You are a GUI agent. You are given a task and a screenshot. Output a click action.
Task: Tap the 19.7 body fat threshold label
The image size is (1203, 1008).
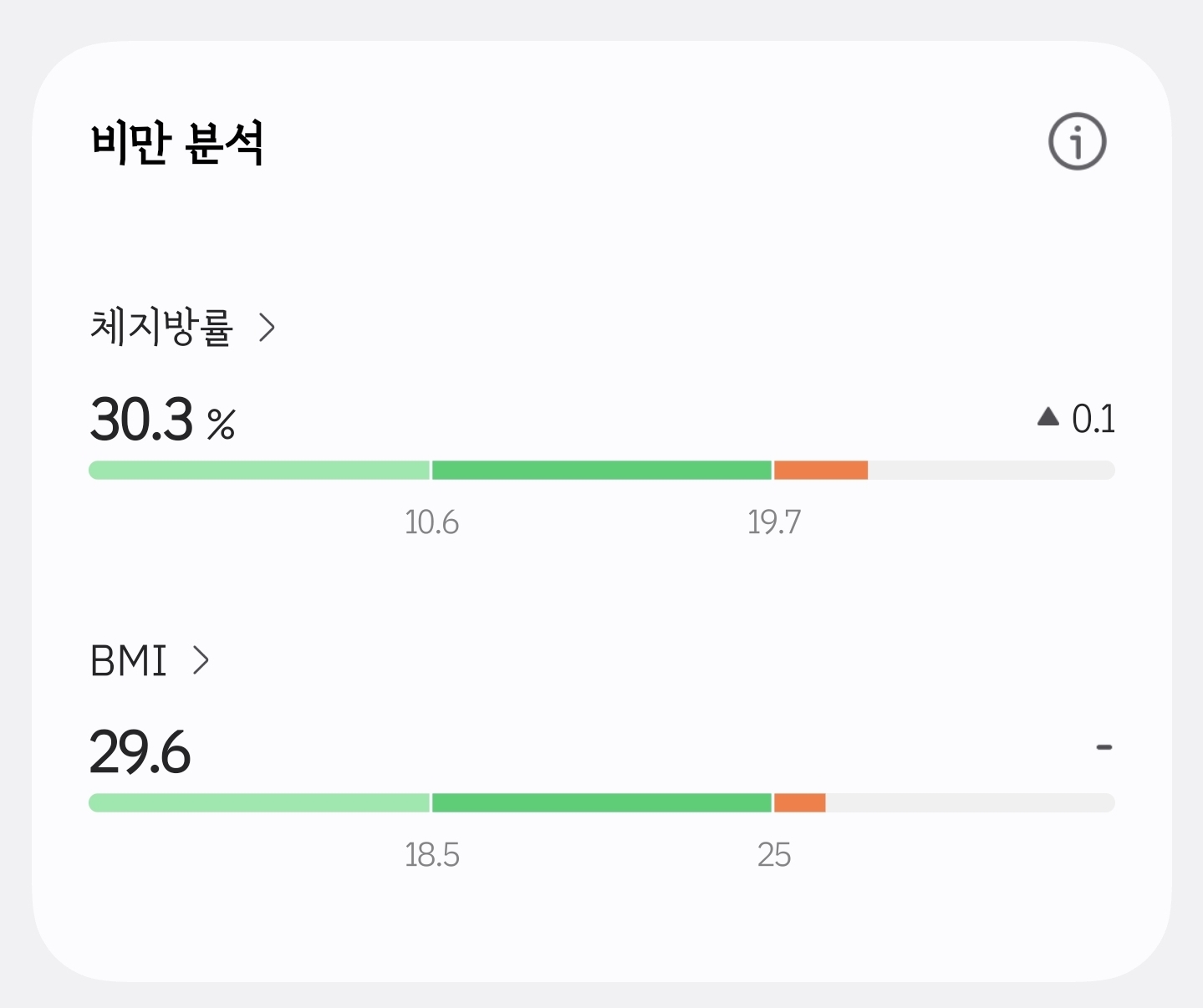[774, 522]
